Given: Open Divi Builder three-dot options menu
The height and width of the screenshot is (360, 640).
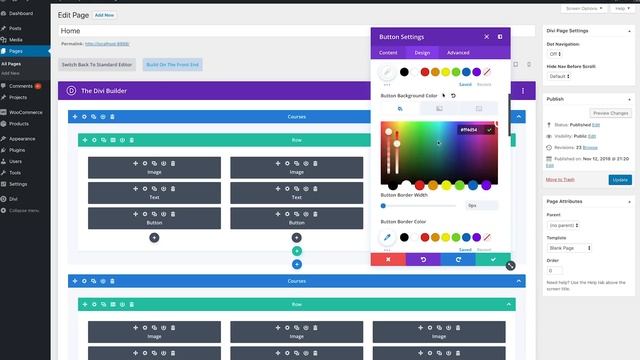Looking at the screenshot, I should (x=523, y=91).
